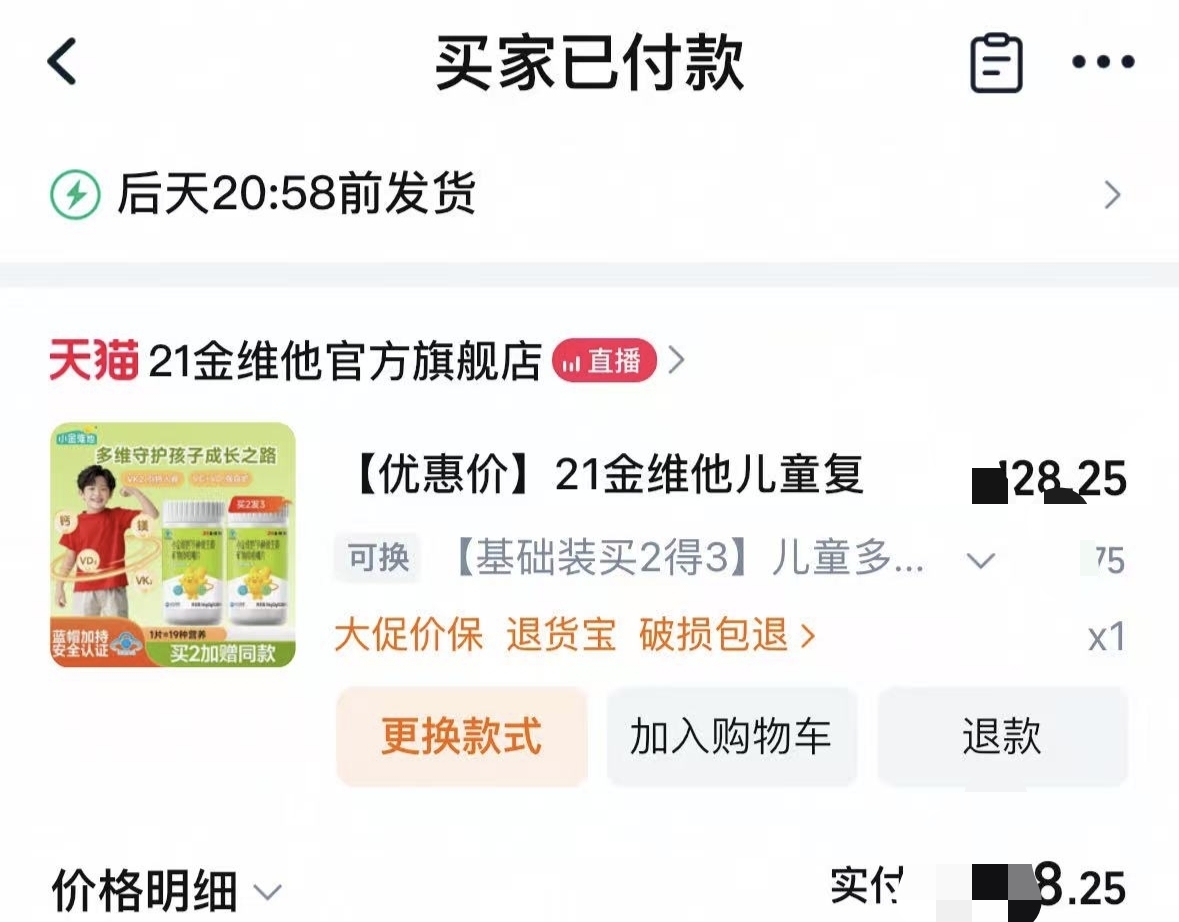Open store page via chevron after 直播
This screenshot has width=1179, height=922.
tap(677, 360)
